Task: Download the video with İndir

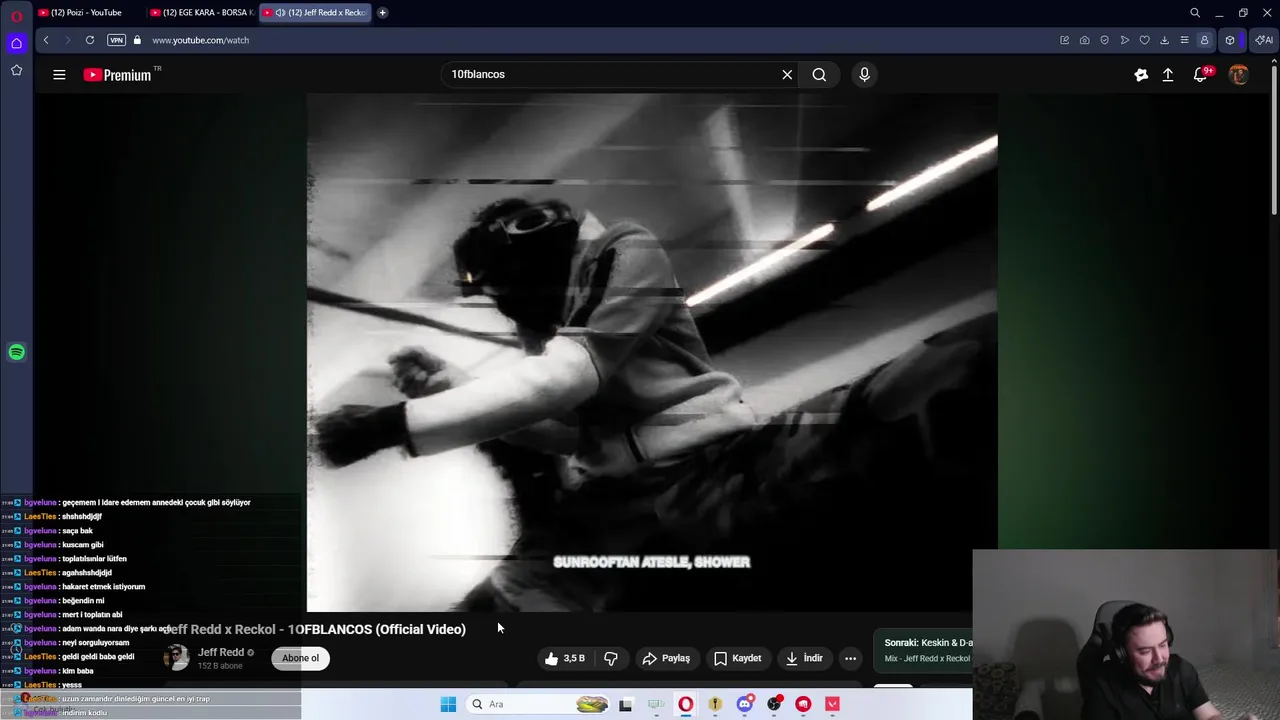Action: point(804,658)
